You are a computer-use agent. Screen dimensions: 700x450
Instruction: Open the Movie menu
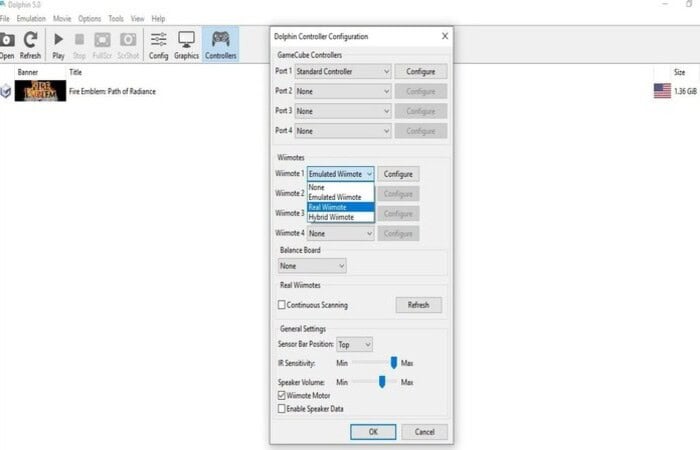point(62,18)
